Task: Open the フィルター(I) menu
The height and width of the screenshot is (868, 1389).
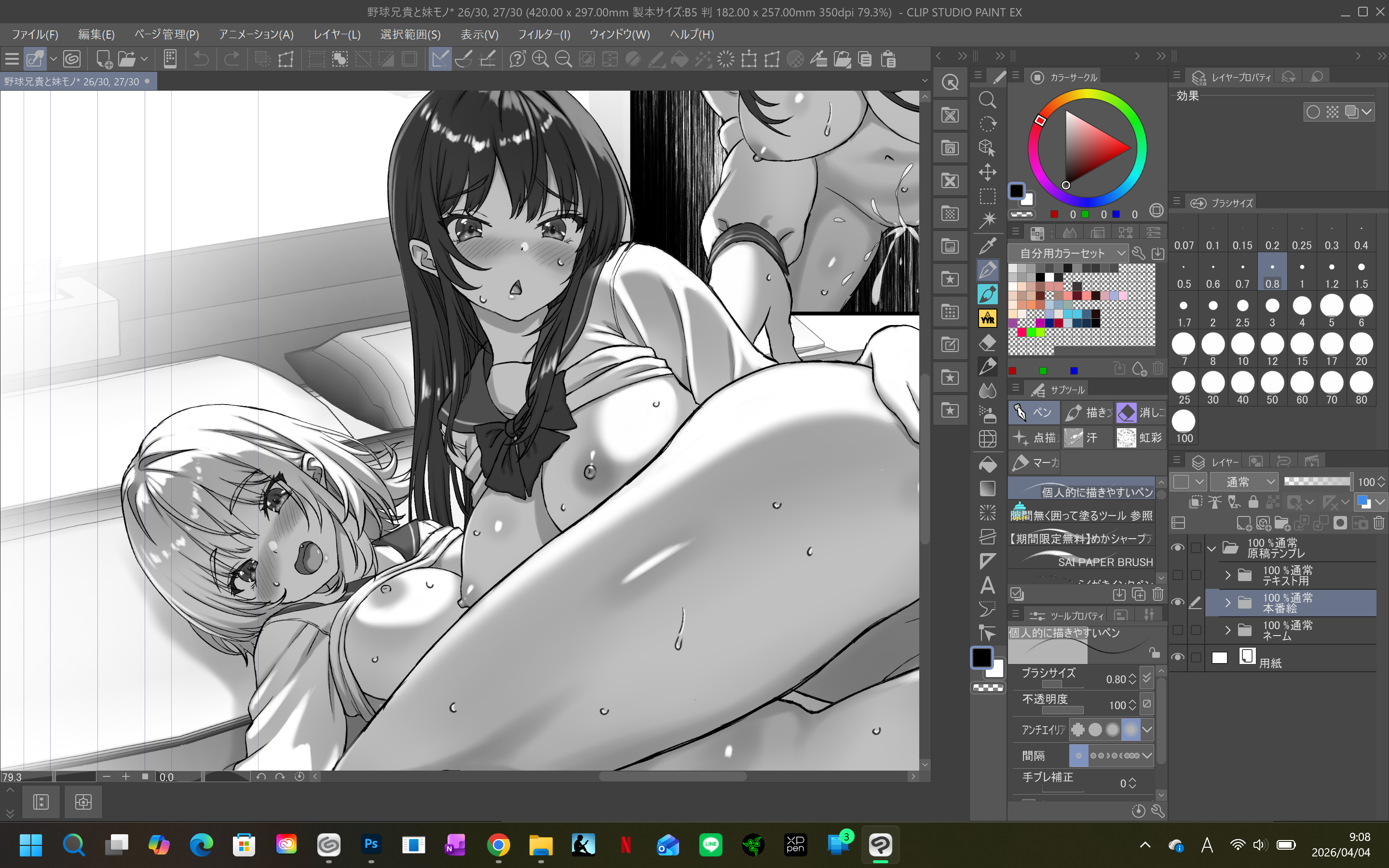Action: click(x=544, y=34)
